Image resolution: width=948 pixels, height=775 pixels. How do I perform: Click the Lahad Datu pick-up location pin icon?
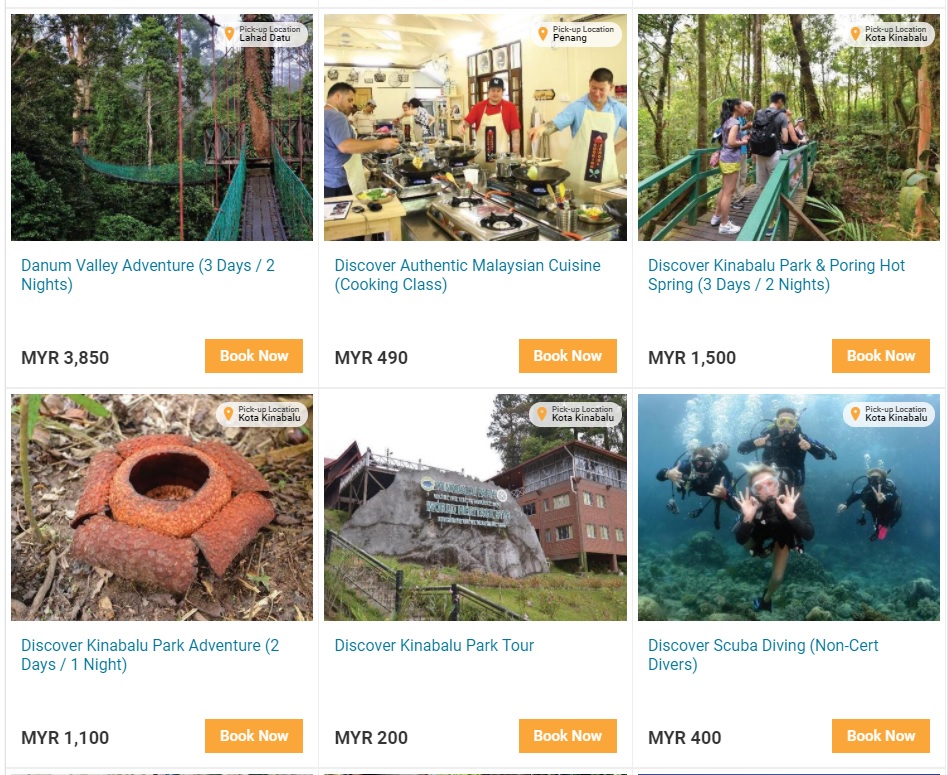(x=229, y=33)
